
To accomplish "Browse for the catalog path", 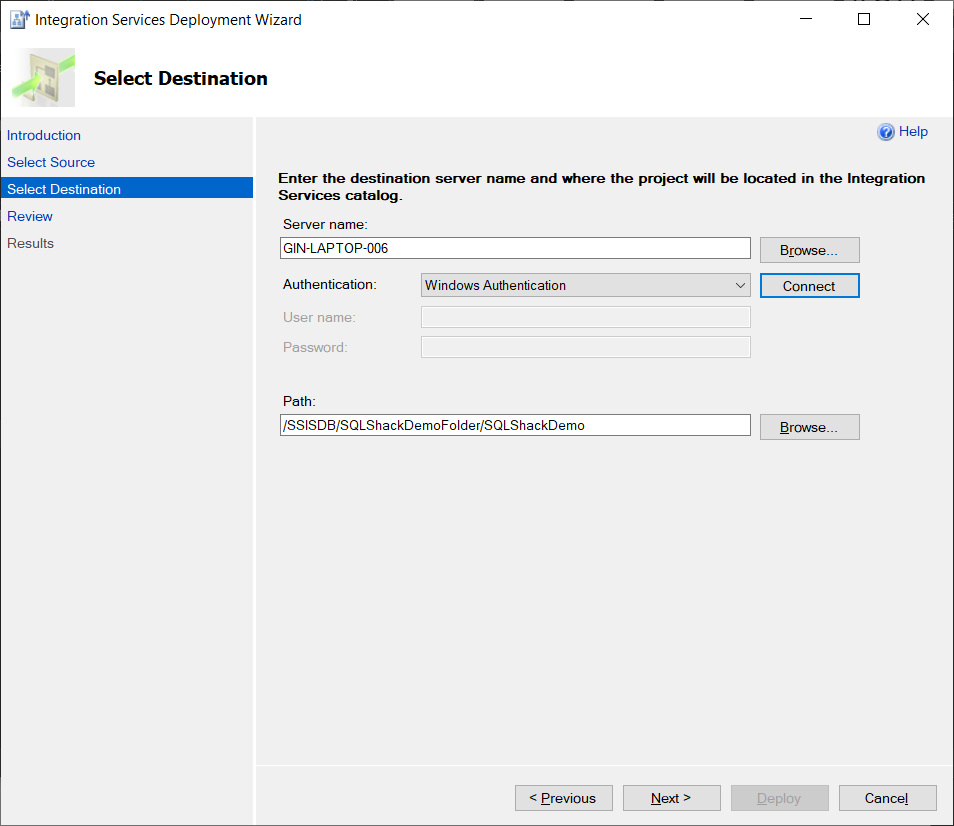I will [809, 427].
